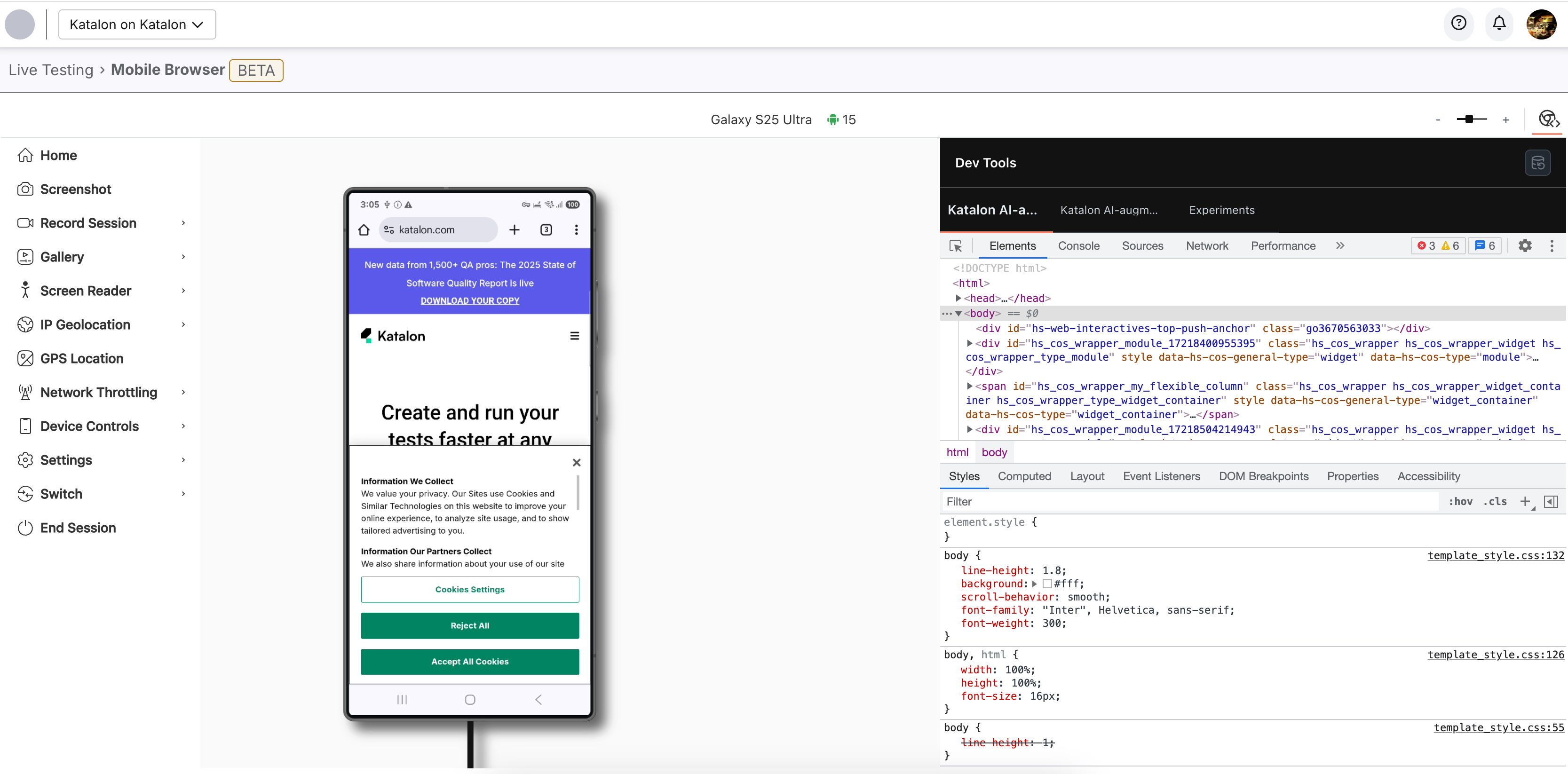The height and width of the screenshot is (774, 1568).
Task: Switch to the Performance tab
Action: click(x=1283, y=246)
